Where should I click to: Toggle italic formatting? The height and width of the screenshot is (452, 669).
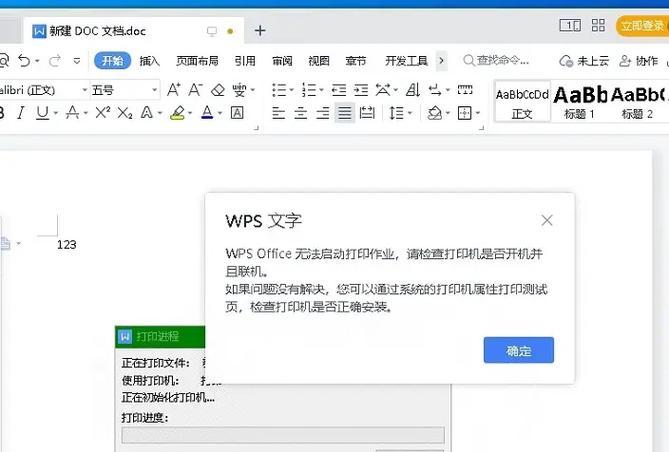pos(20,113)
